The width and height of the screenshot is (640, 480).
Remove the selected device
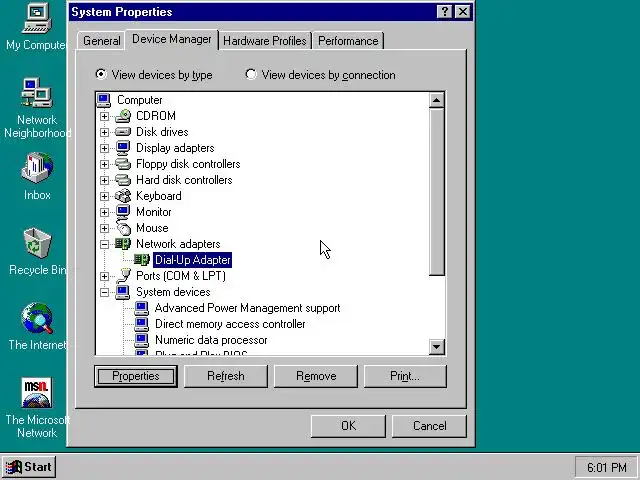click(x=316, y=376)
